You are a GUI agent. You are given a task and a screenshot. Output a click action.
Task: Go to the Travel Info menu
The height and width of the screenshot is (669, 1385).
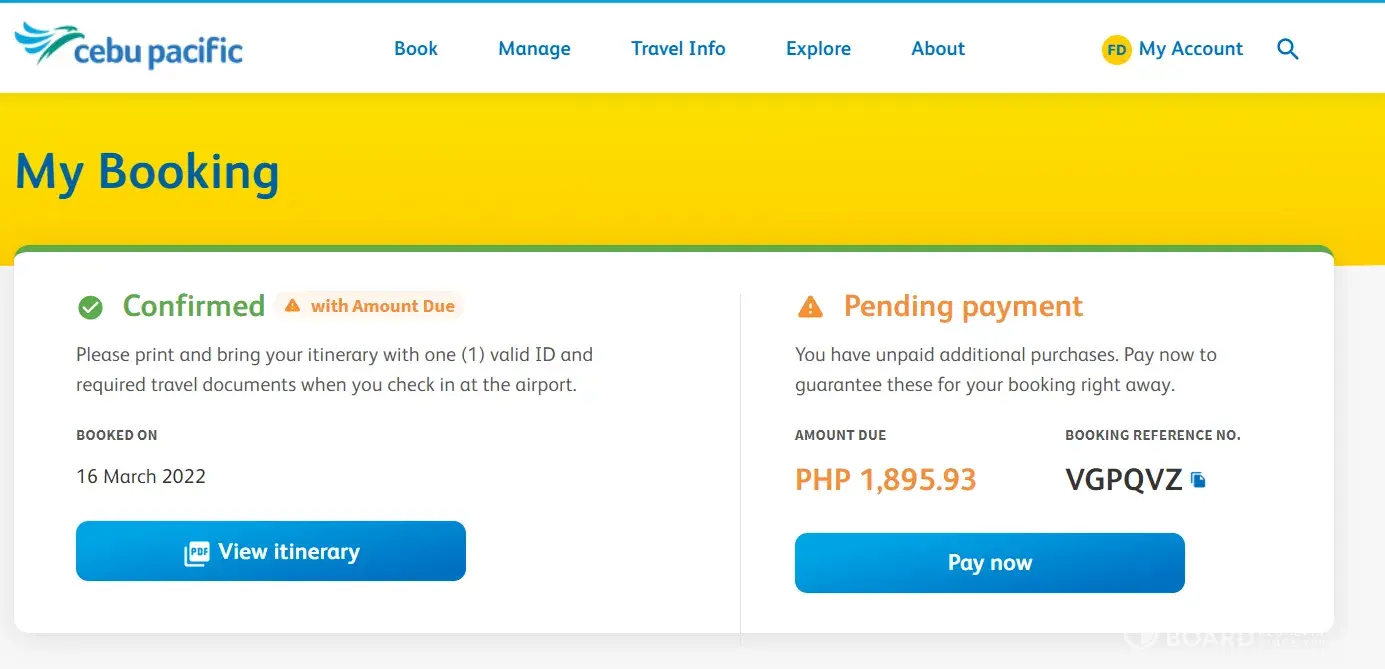(678, 48)
